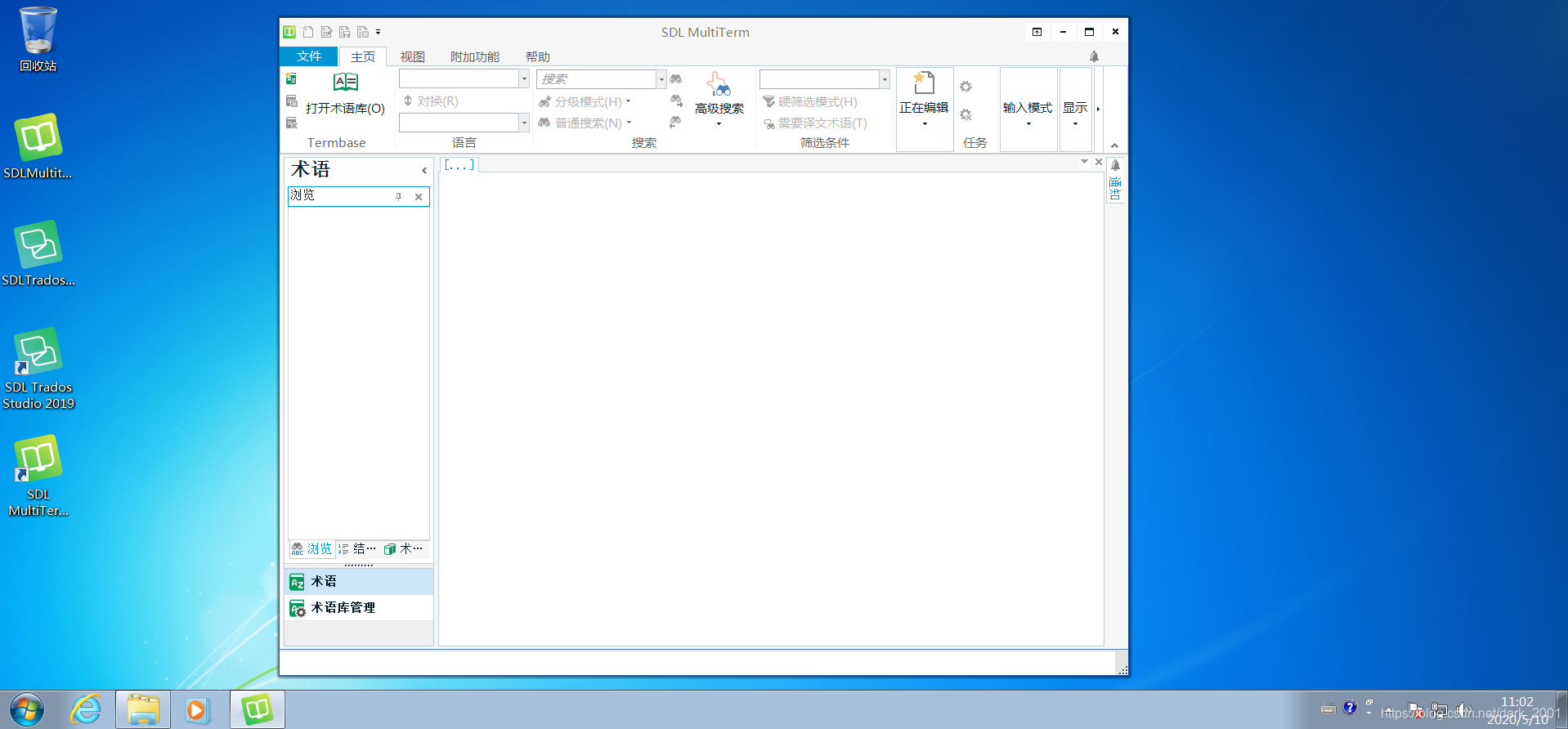Click the notification bell in the tab bar
The image size is (1568, 729).
[1094, 56]
